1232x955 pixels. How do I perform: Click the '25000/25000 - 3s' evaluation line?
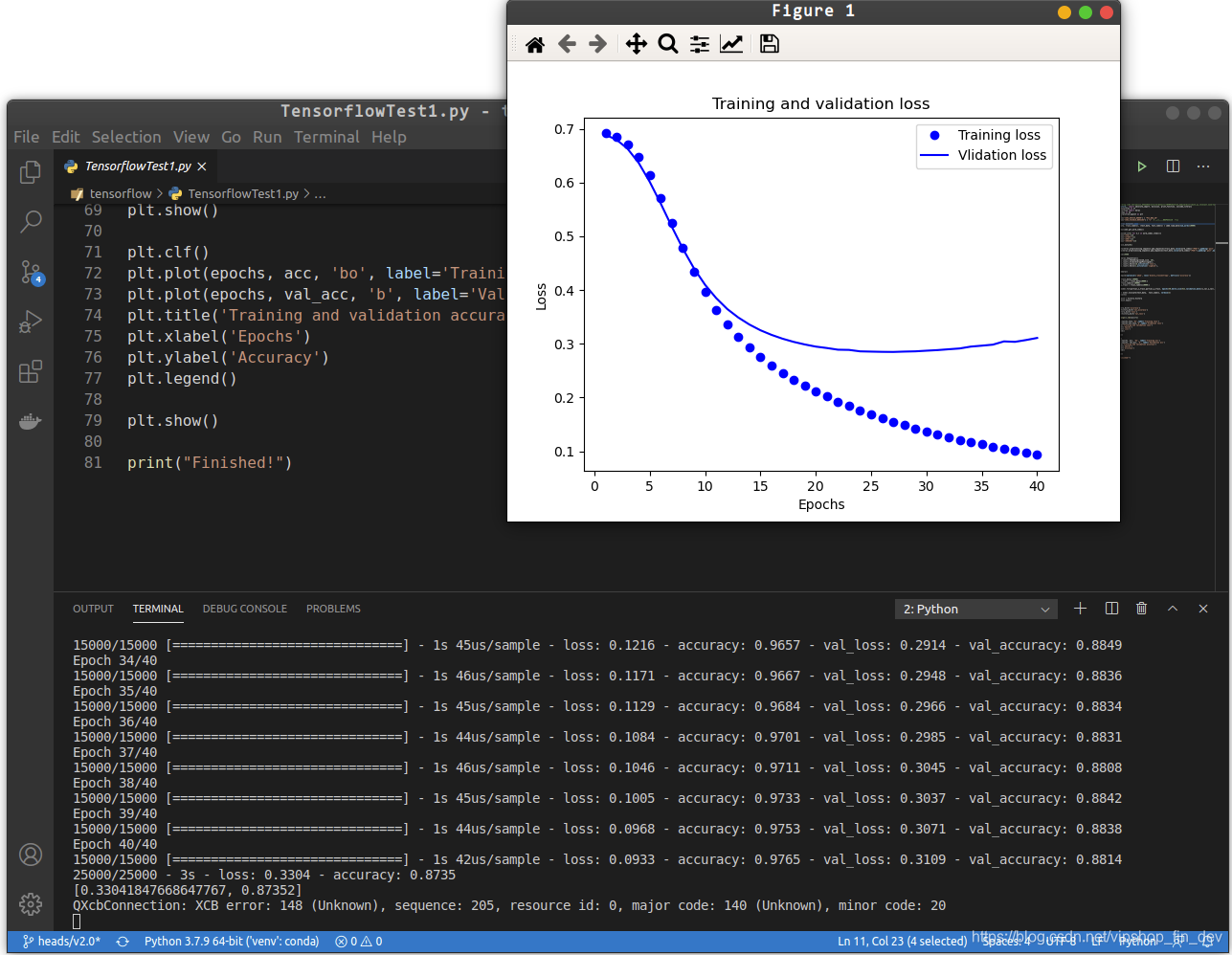click(x=264, y=875)
